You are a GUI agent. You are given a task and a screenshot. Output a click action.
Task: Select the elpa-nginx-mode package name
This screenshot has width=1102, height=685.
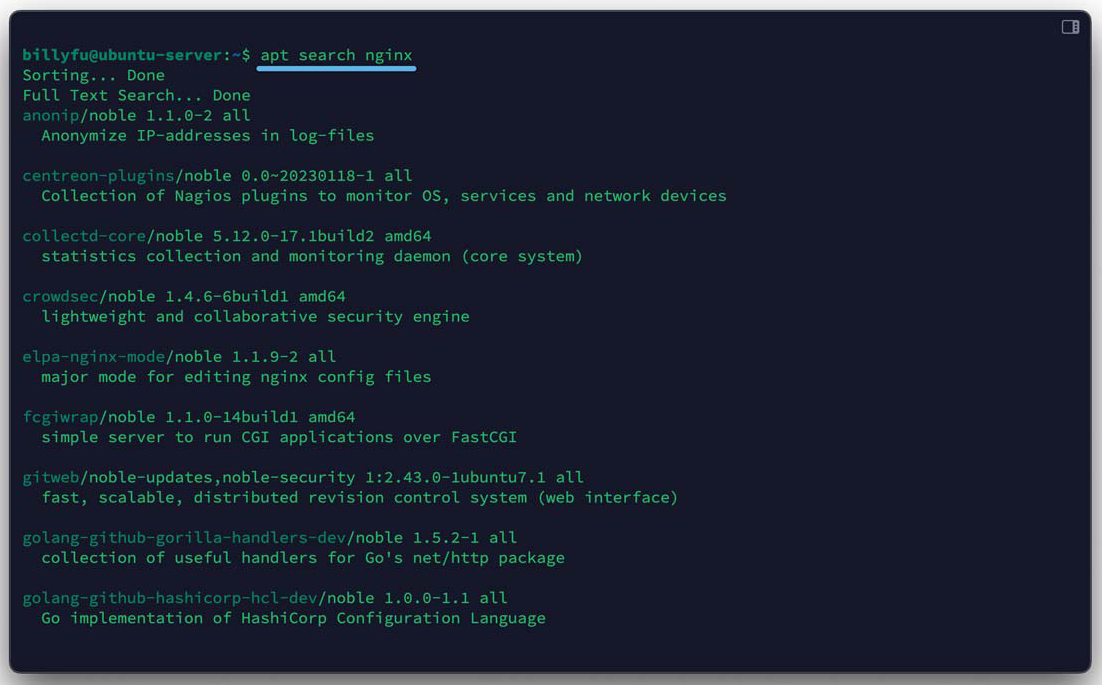point(93,356)
